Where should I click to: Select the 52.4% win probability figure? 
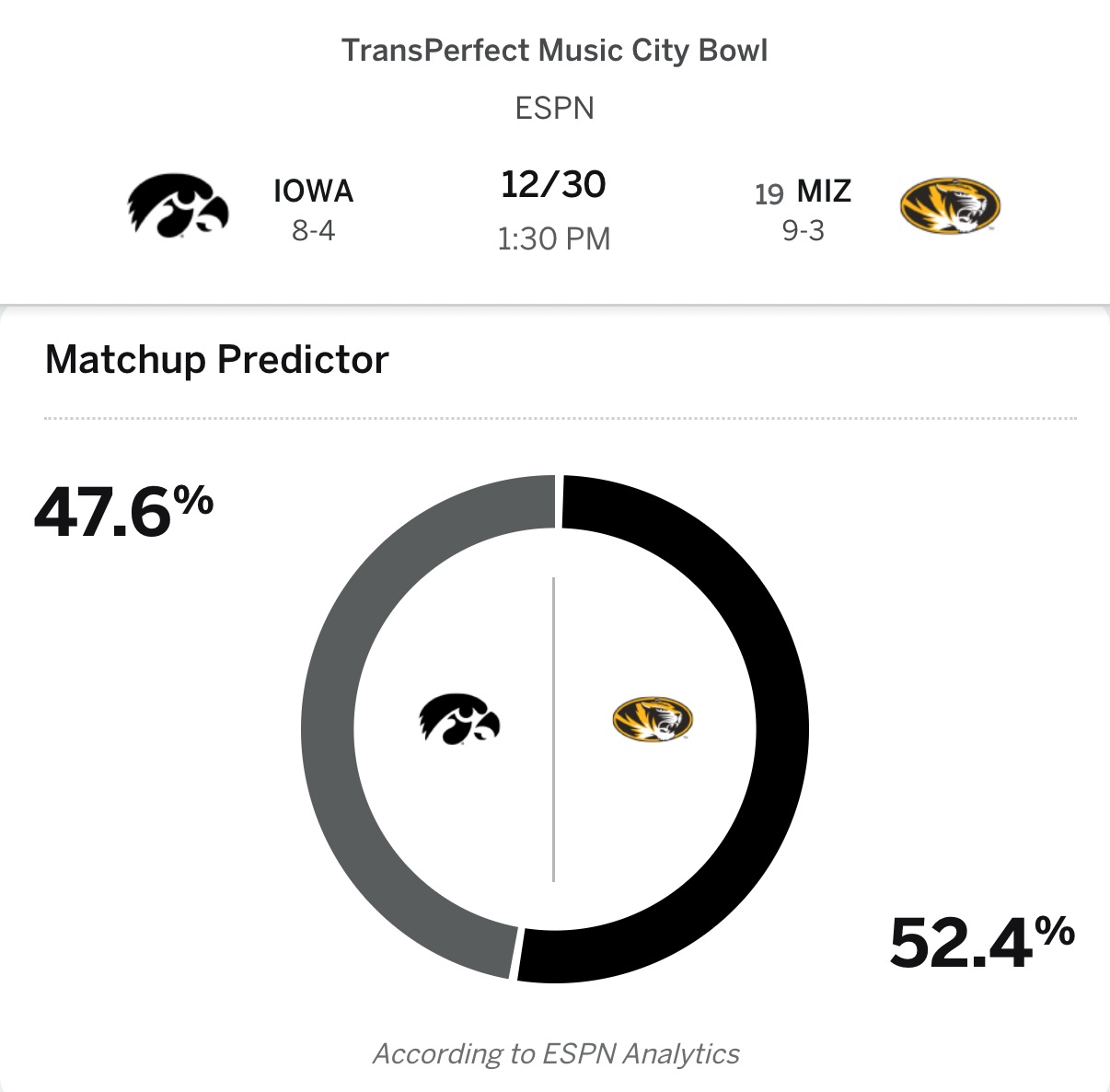981,941
